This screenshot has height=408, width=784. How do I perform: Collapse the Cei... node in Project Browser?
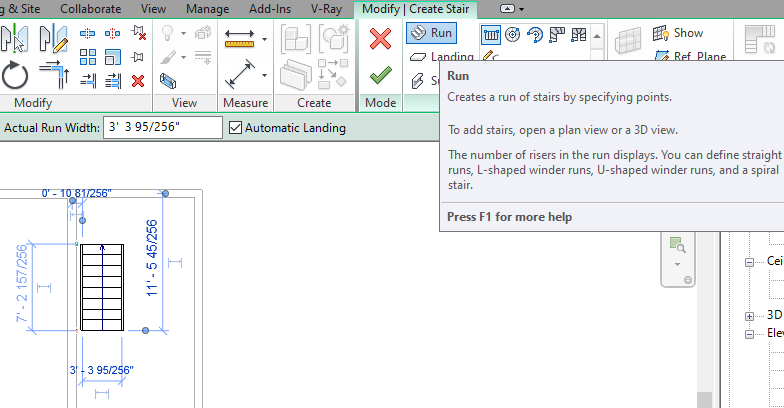point(750,262)
